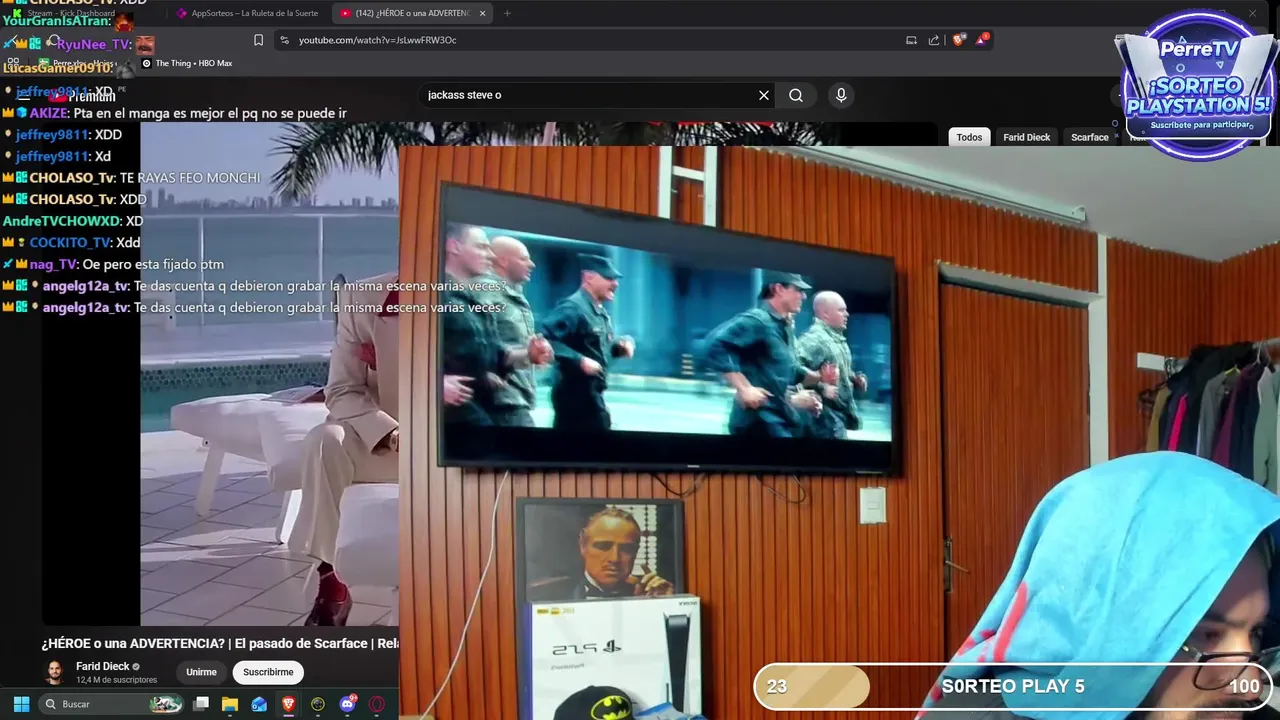1280x720 pixels.
Task: Select the Brave browser taskbar icon
Action: pos(289,704)
